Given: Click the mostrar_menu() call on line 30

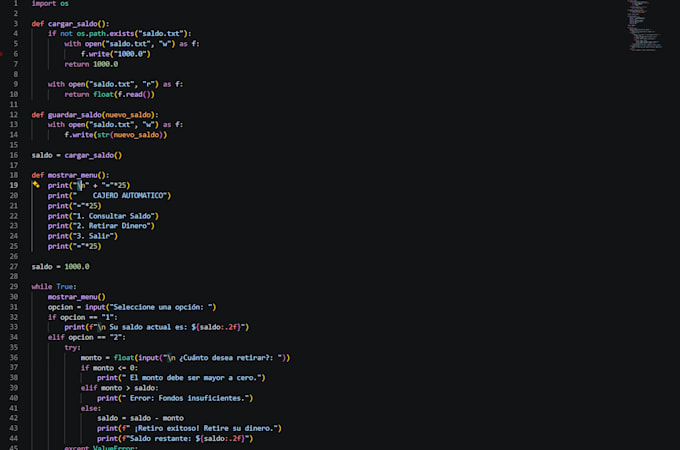Looking at the screenshot, I should [x=77, y=297].
